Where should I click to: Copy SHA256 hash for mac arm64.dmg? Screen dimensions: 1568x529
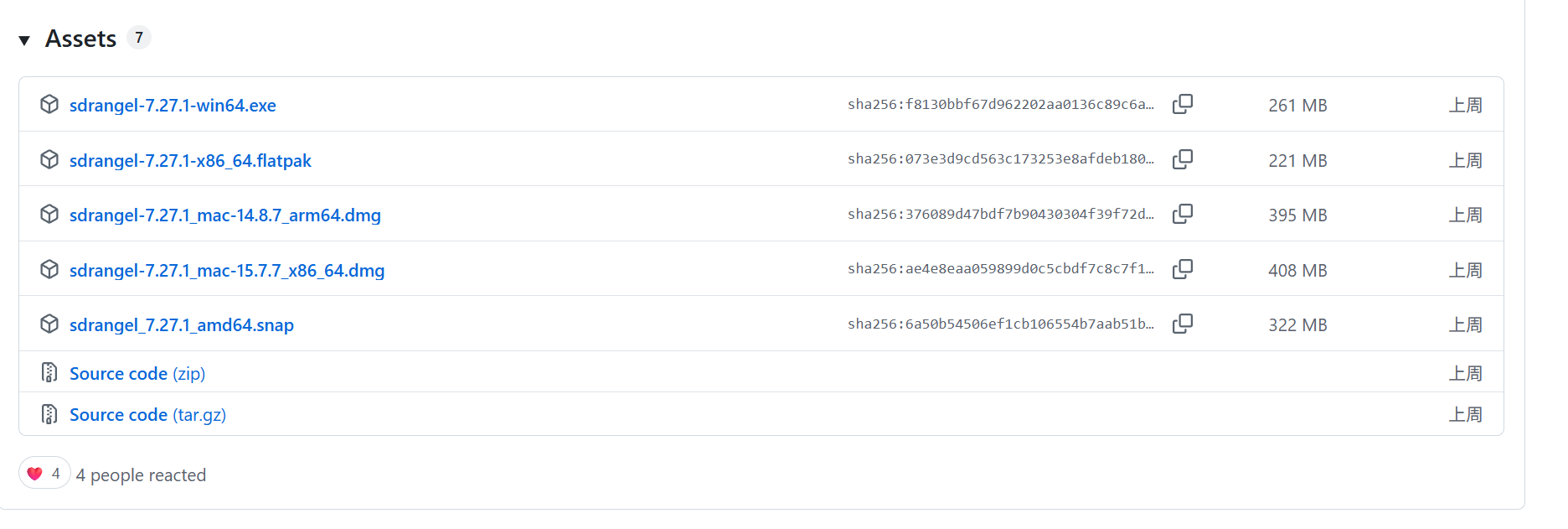(1183, 214)
